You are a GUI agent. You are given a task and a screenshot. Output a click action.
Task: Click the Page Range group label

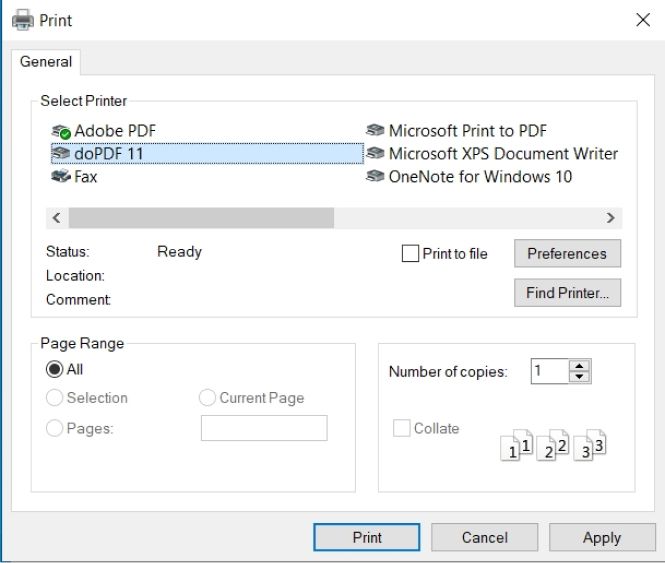(82, 343)
